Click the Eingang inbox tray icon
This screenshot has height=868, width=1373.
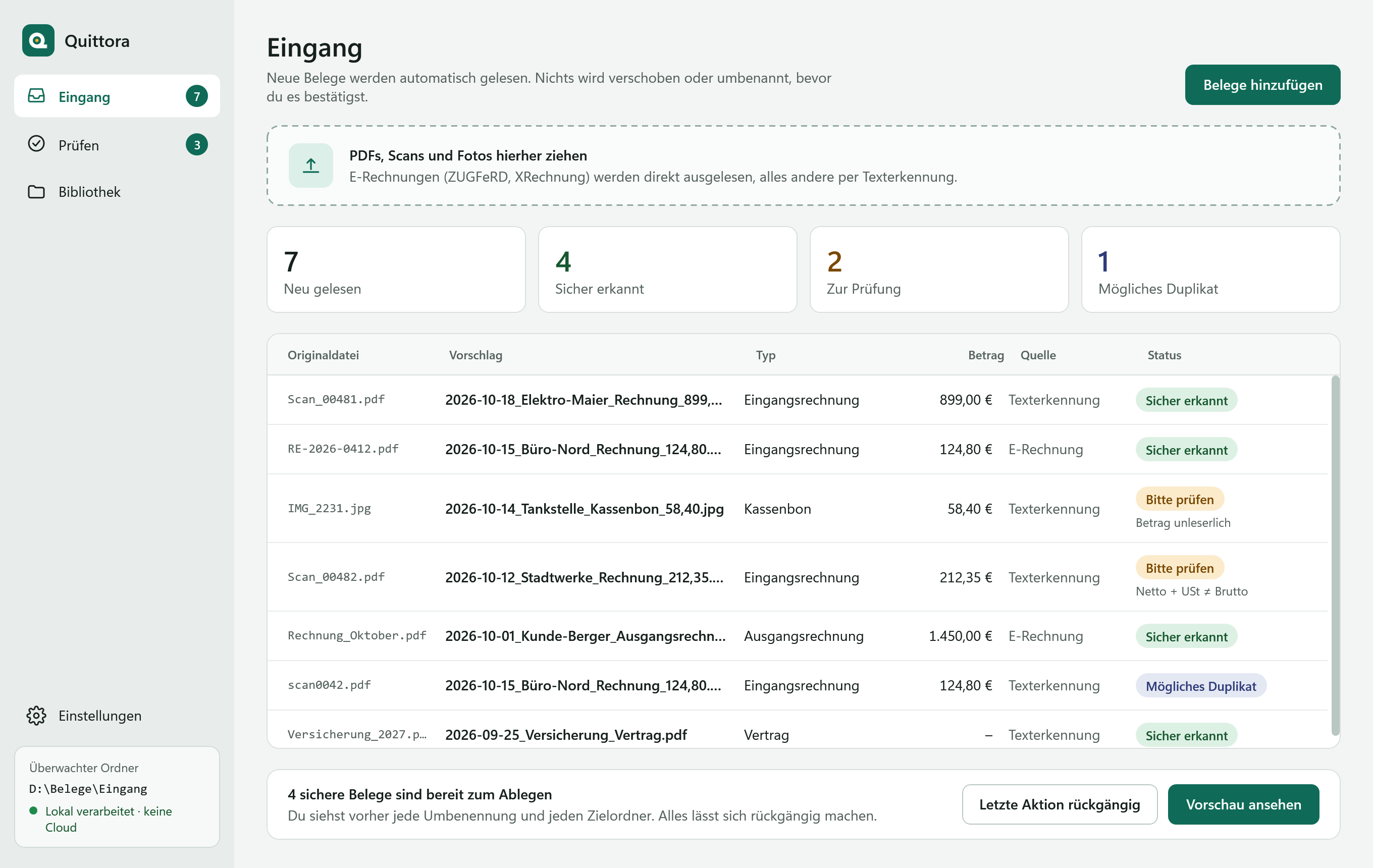(x=36, y=96)
